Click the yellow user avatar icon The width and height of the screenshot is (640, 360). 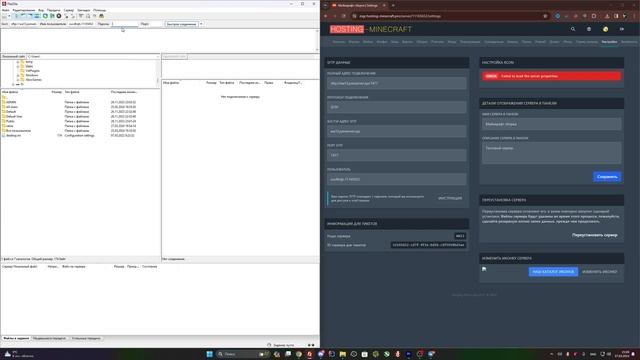pyautogui.click(x=605, y=29)
